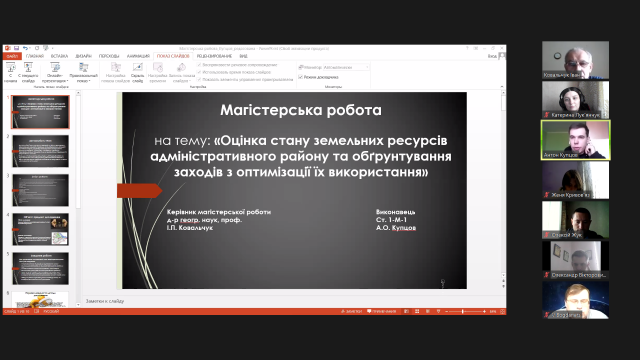Click next slide button below vertical scrollbar
Image resolution: width=640 pixels, height=360 pixels.
pos(503,287)
